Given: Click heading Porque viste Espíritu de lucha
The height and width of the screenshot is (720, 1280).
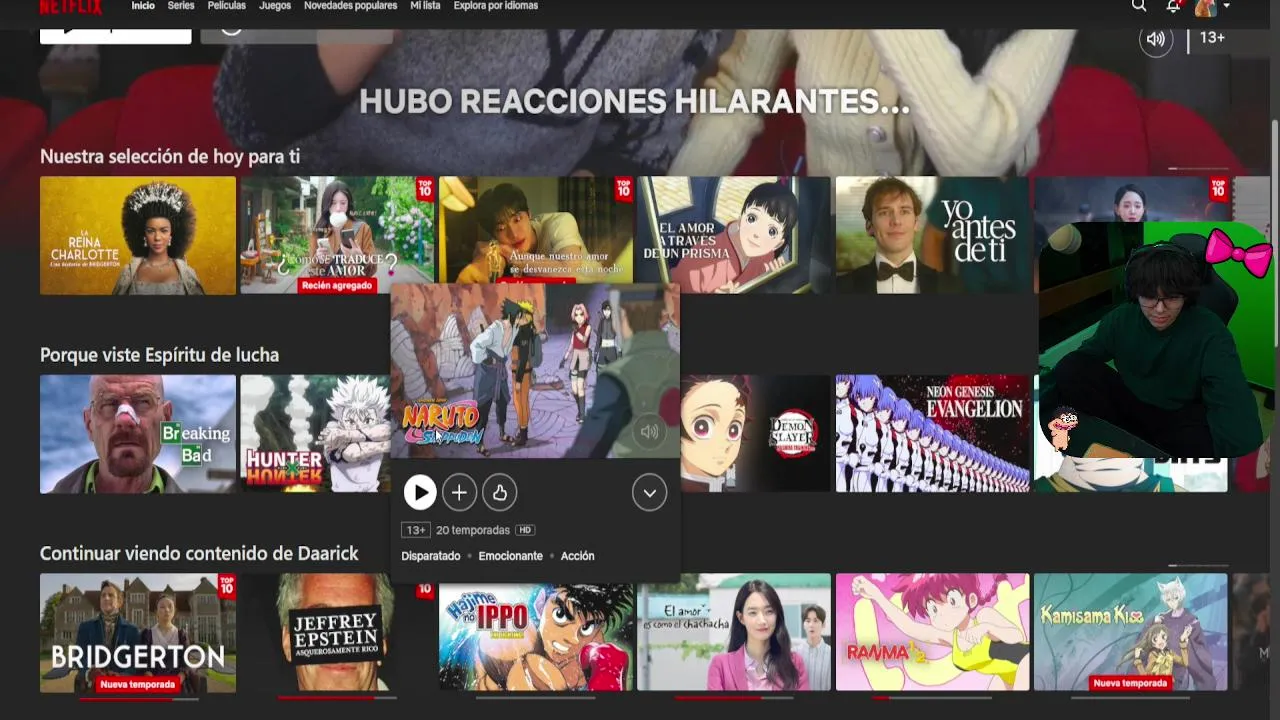Looking at the screenshot, I should click(160, 355).
